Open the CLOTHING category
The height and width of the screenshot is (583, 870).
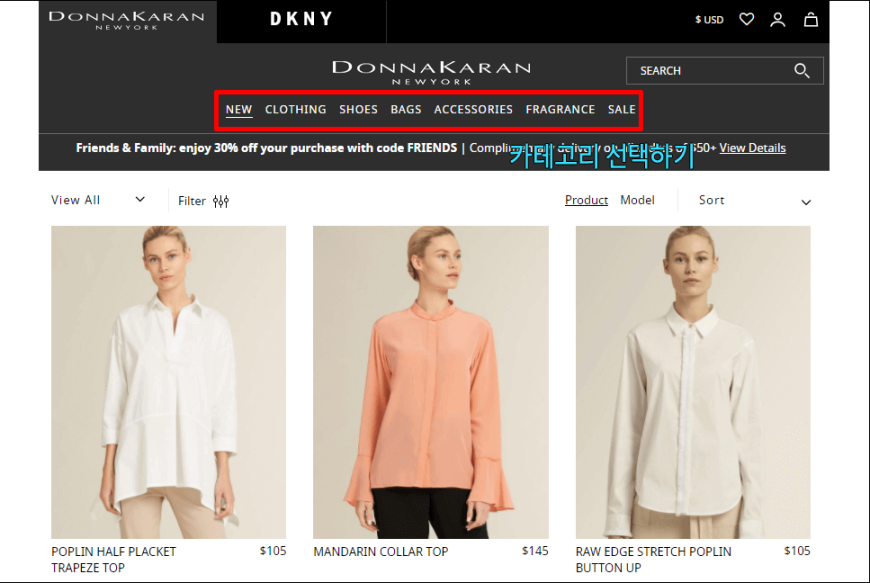coord(295,109)
